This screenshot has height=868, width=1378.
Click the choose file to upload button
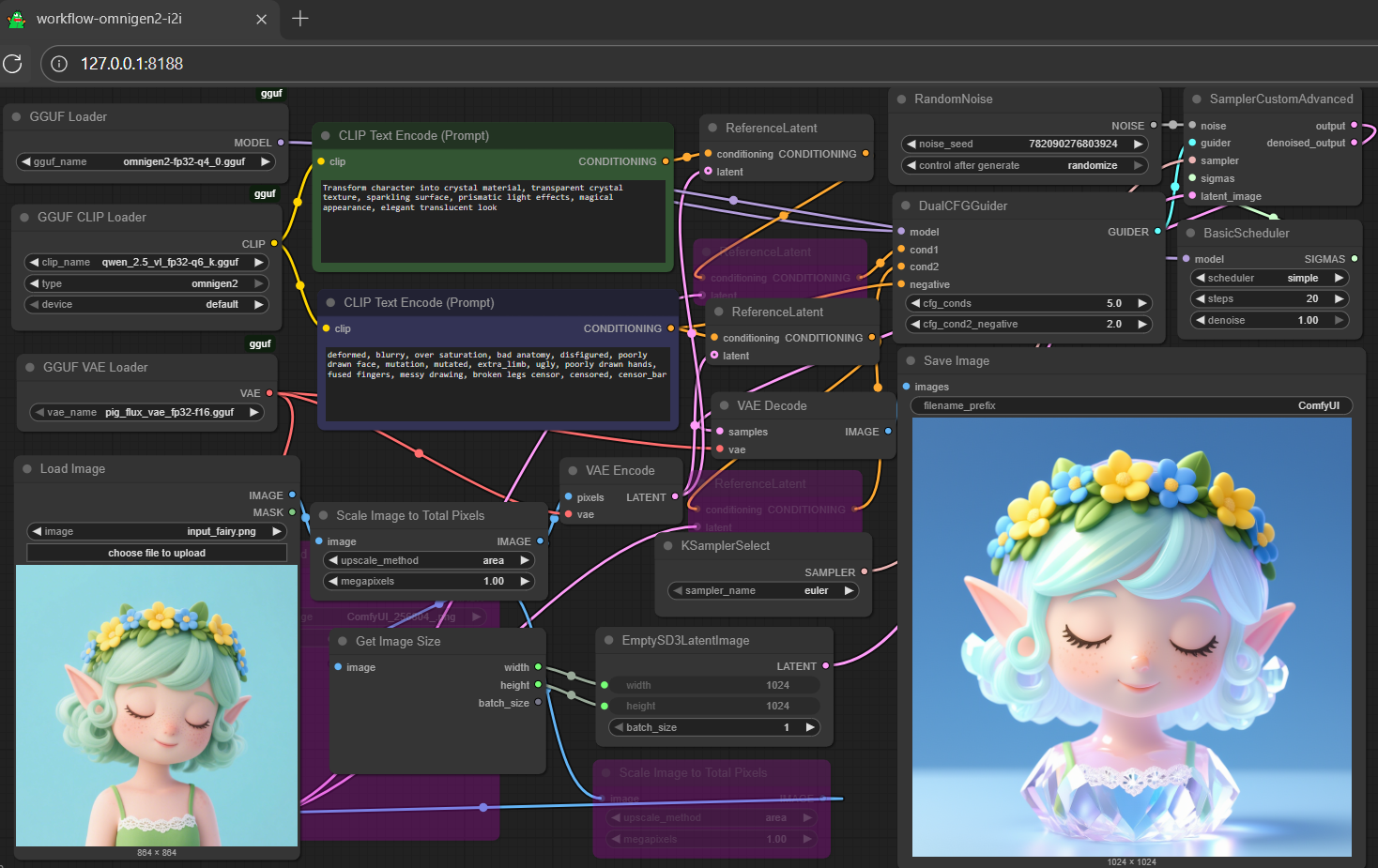point(157,553)
